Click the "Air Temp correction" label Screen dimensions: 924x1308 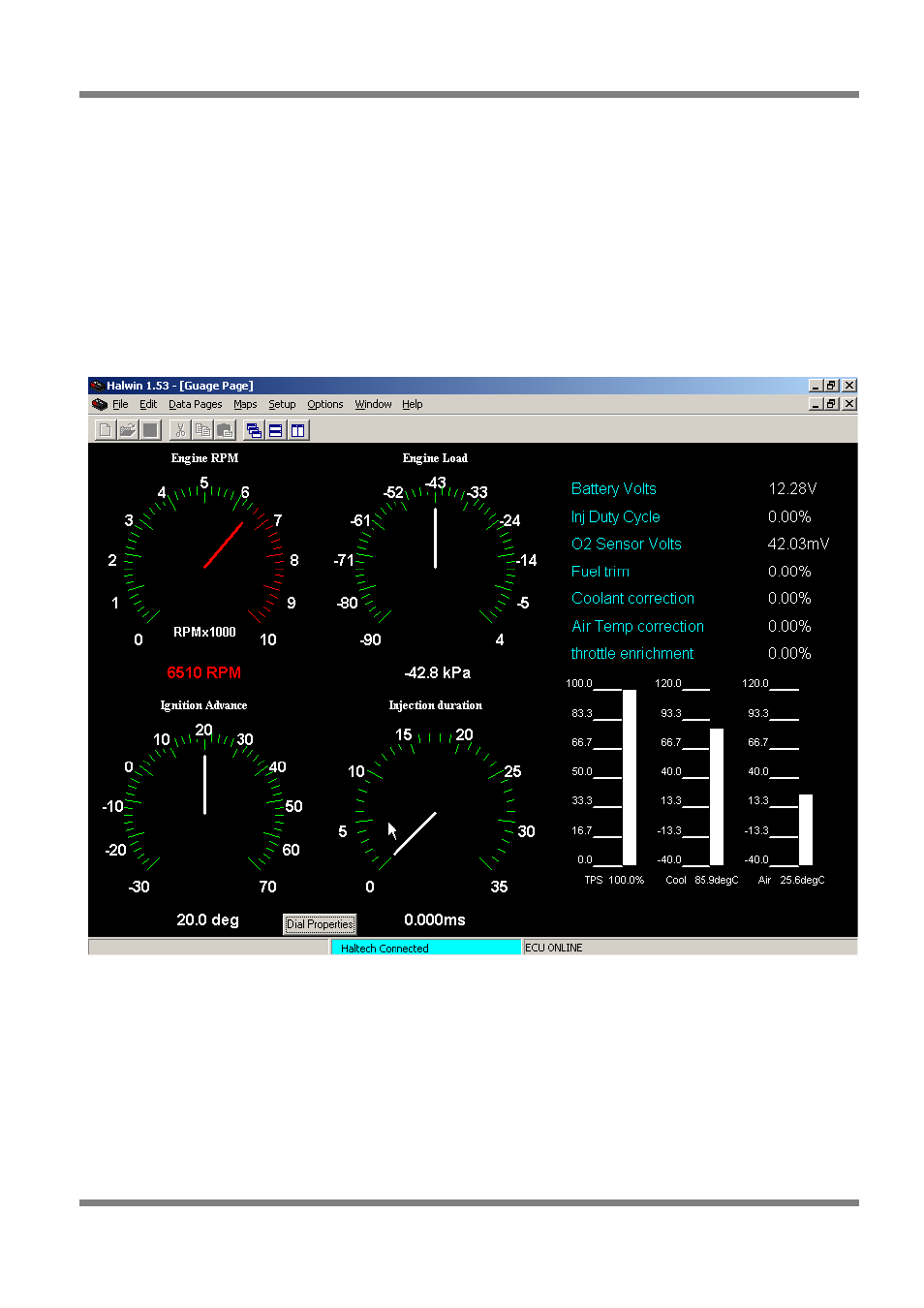coord(637,627)
